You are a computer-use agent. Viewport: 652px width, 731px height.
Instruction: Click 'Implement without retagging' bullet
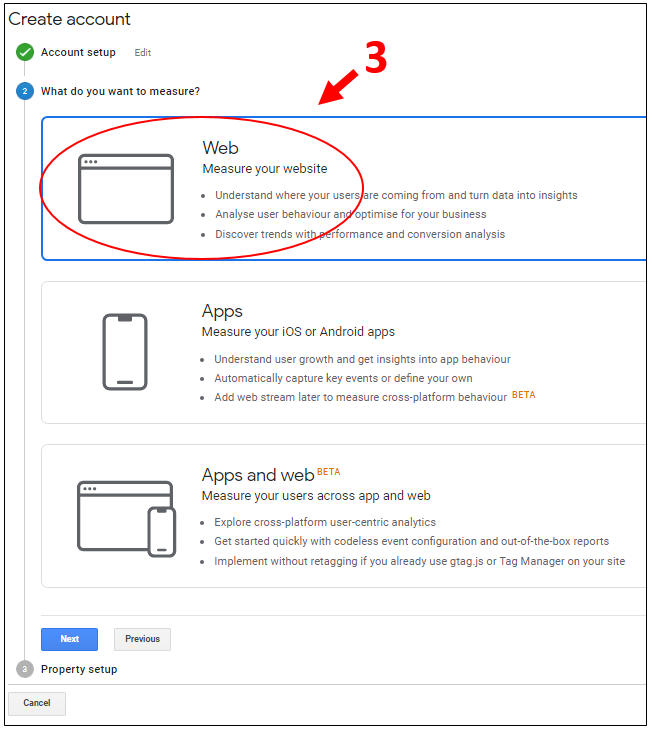pos(419,561)
